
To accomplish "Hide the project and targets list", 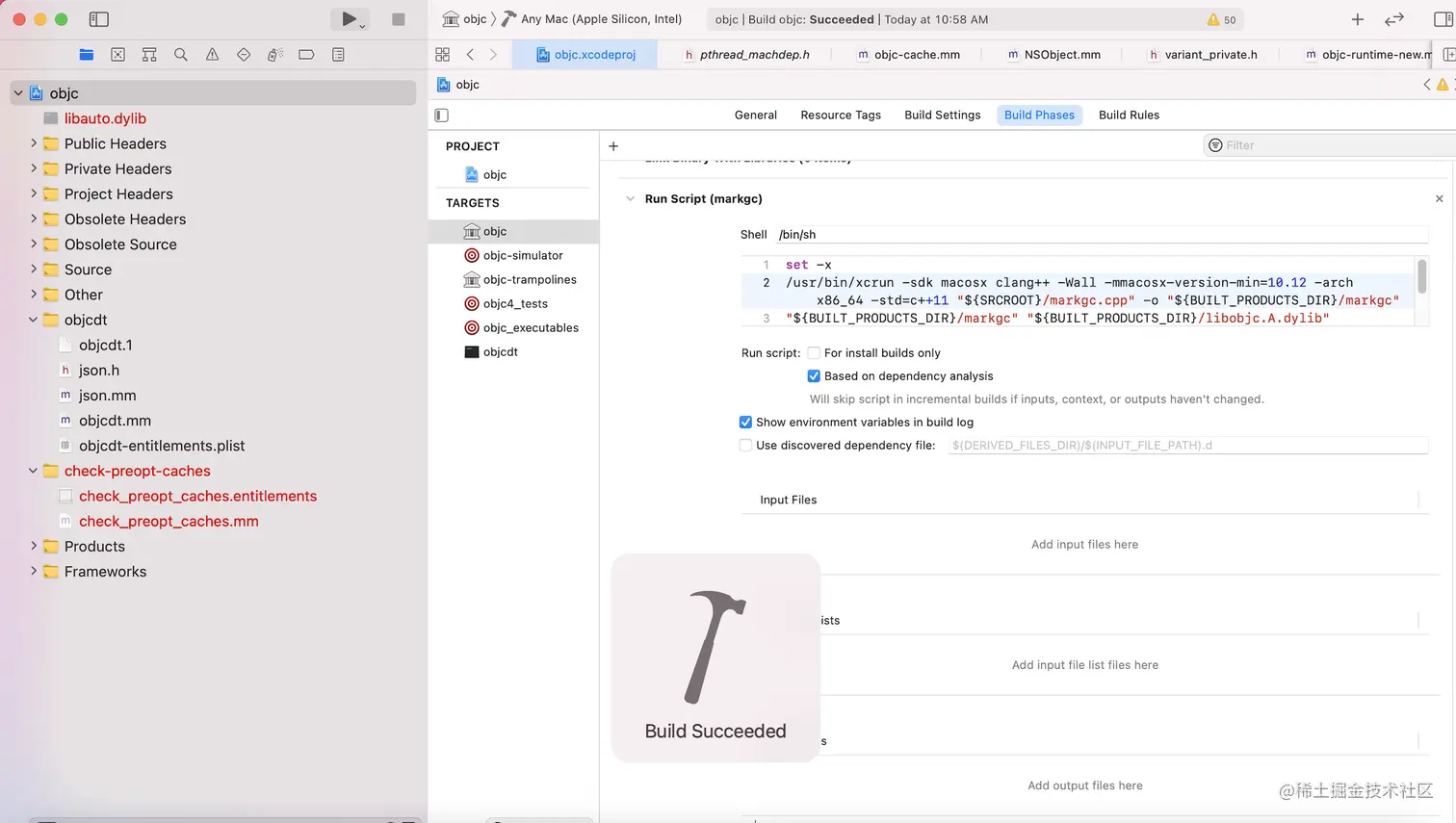I will (442, 116).
